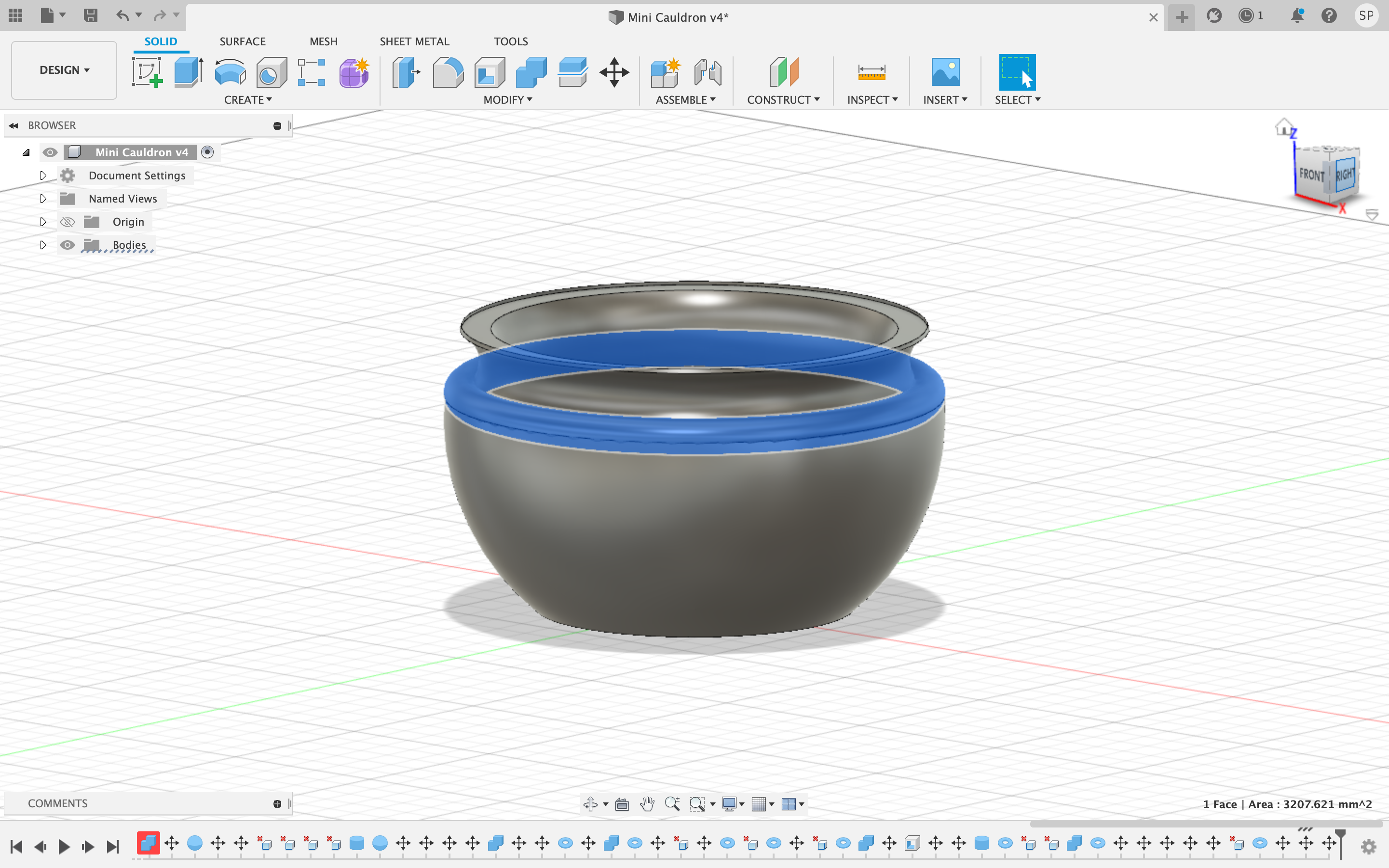Click the job status clock icon
The image size is (1389, 868).
pos(1246,15)
